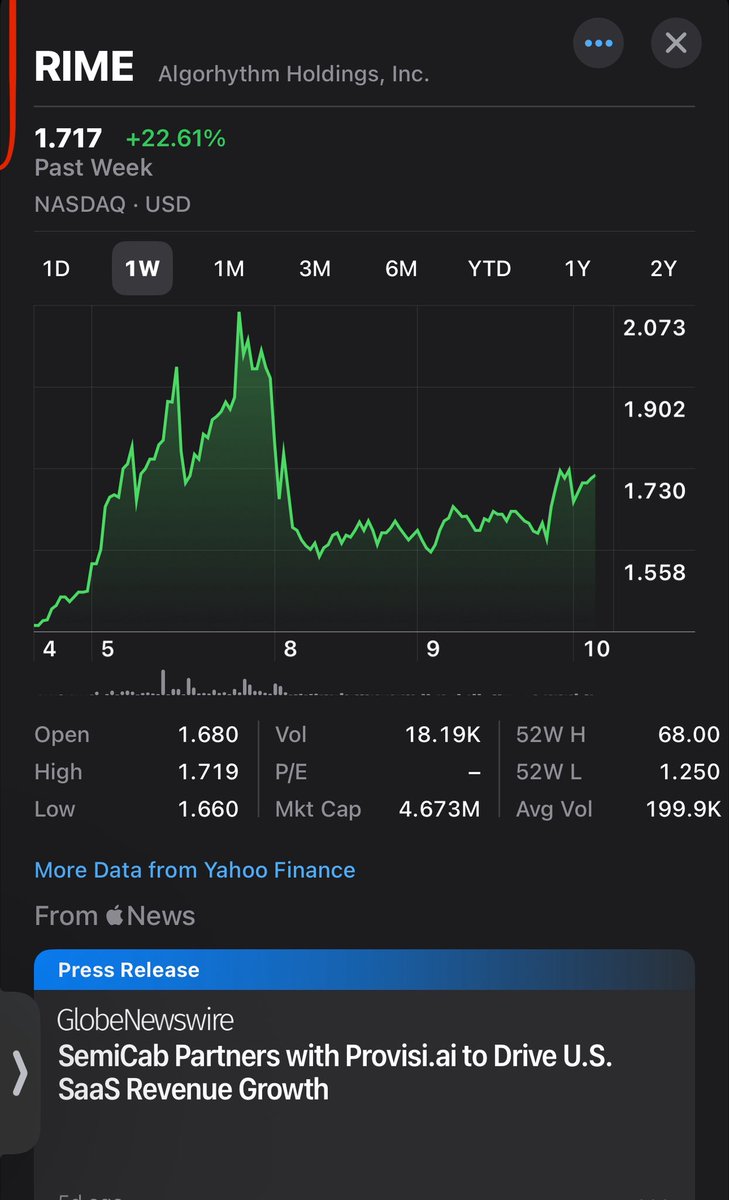This screenshot has height=1200, width=729.
Task: Switch chart to 1M range
Action: coord(229,269)
